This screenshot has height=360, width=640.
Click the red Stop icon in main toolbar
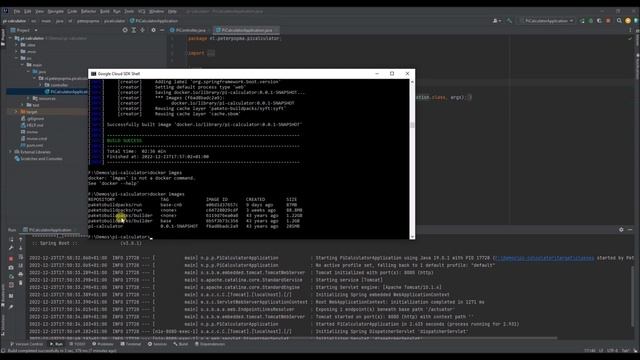608,21
